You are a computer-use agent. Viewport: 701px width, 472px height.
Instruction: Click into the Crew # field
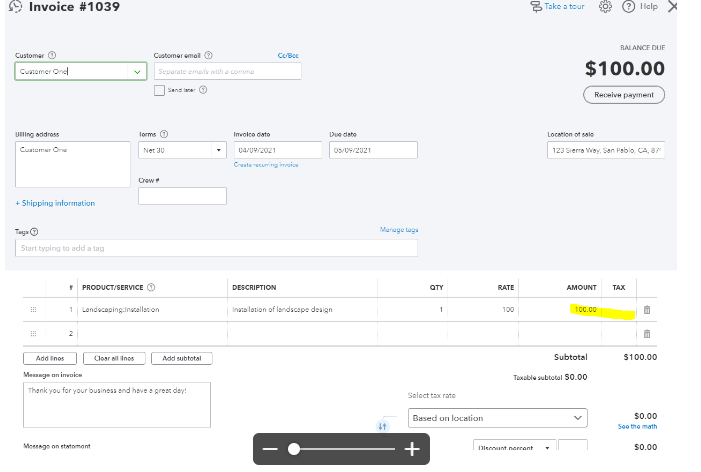click(x=182, y=196)
